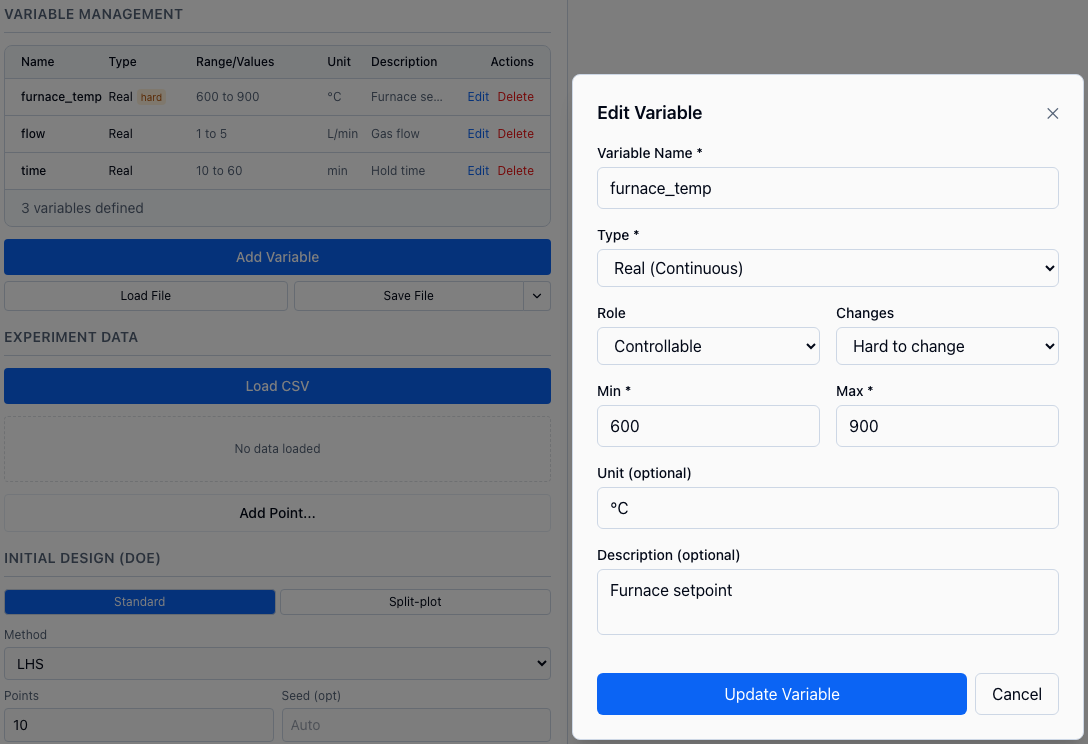Viewport: 1088px width, 744px height.
Task: Open the Role dropdown showing Controllable
Action: click(708, 346)
